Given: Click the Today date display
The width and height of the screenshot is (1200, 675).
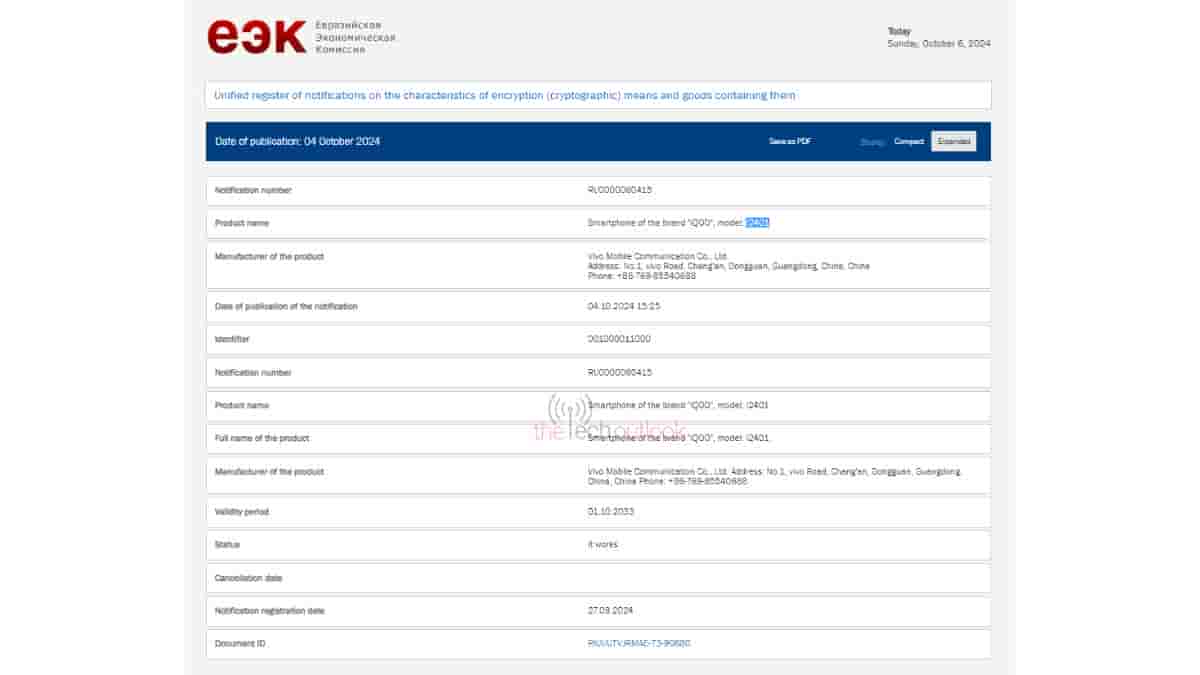Looking at the screenshot, I should coord(940,37).
